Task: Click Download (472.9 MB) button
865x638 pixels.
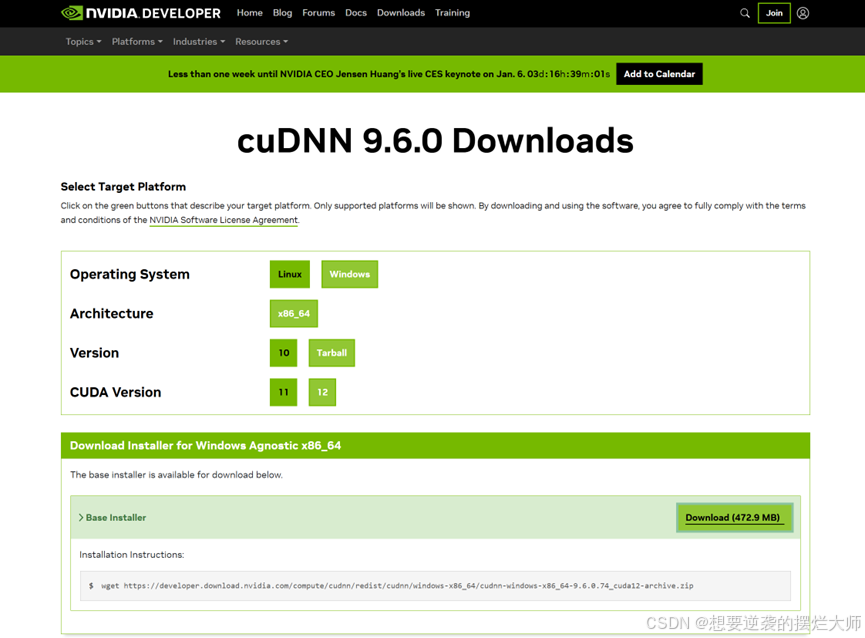Action: [x=734, y=518]
